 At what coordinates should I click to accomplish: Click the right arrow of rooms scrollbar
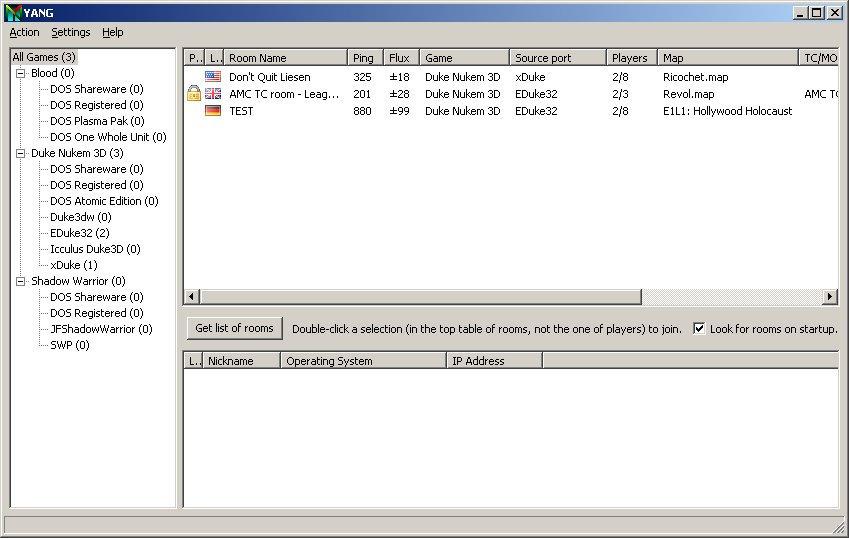[830, 297]
